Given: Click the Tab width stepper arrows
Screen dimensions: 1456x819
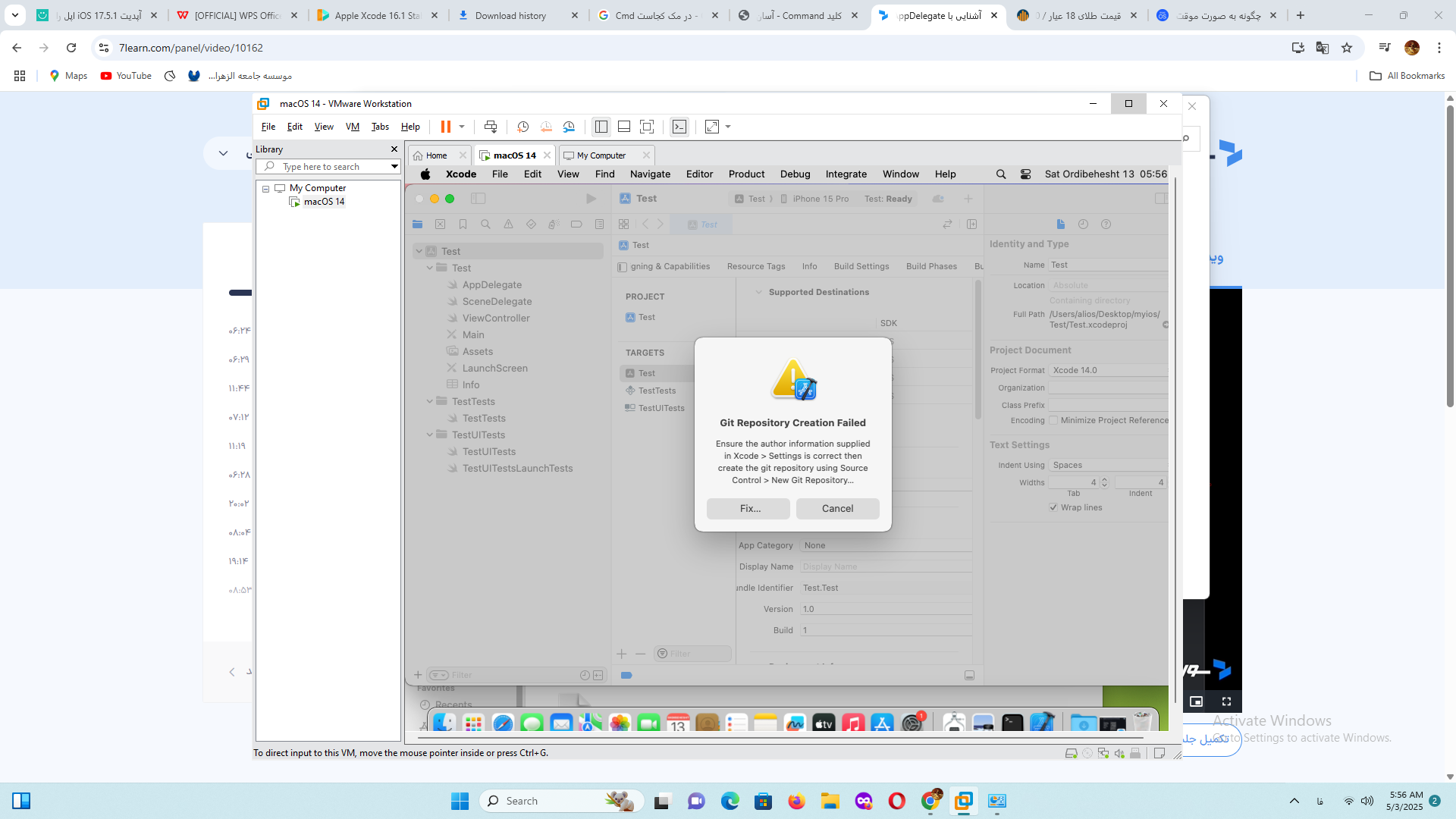Looking at the screenshot, I should pyautogui.click(x=1104, y=482).
